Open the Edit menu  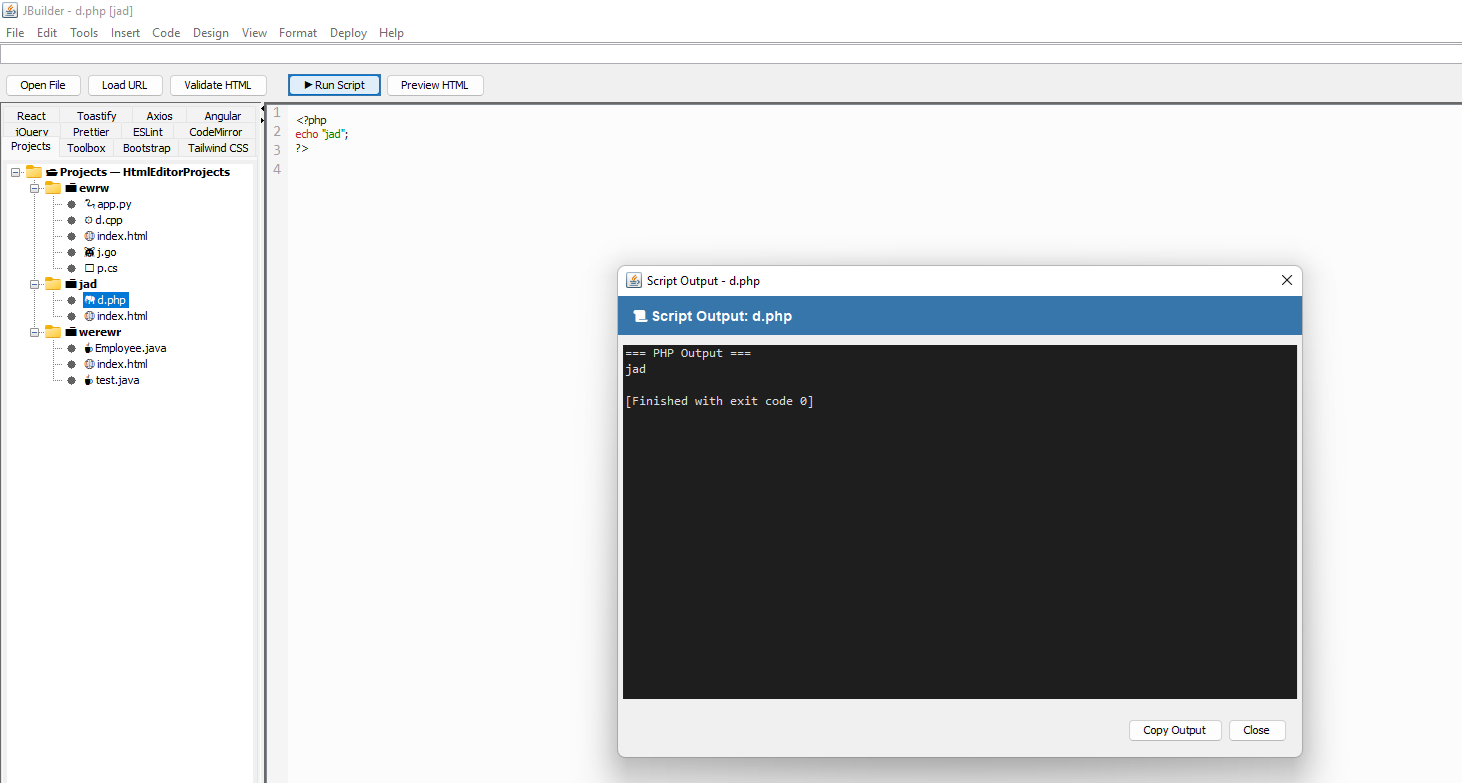pyautogui.click(x=47, y=33)
